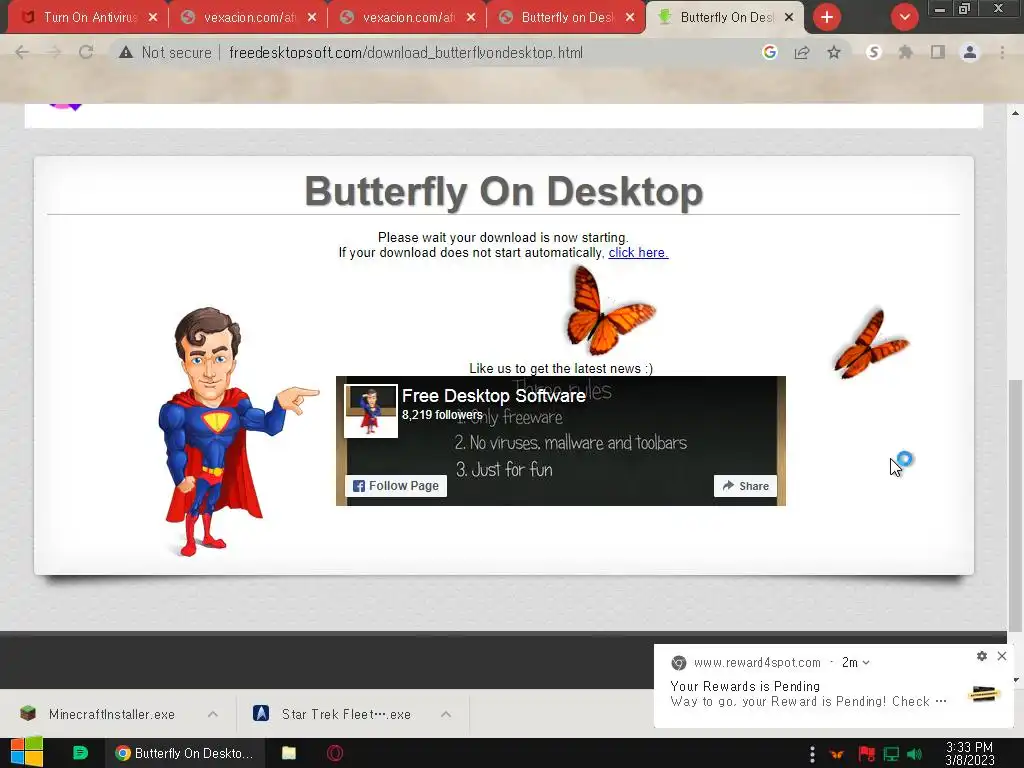Open the green app icon on taskbar
1024x768 pixels.
click(x=80, y=753)
